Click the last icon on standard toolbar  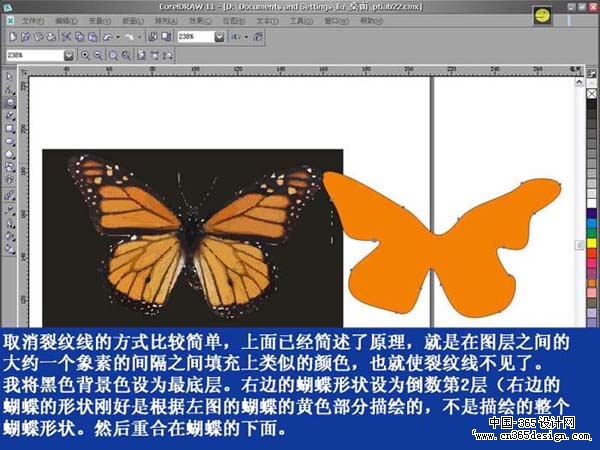(258, 37)
